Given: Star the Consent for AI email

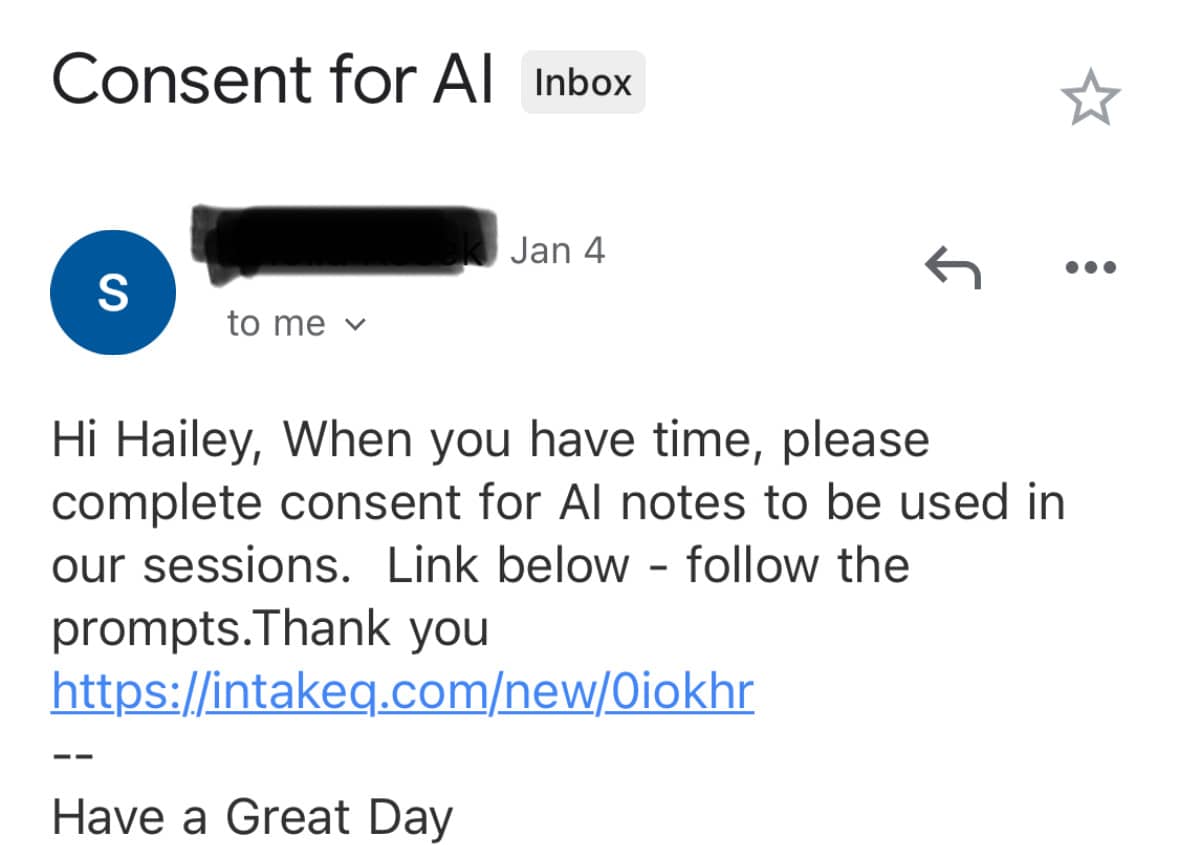Looking at the screenshot, I should click(1090, 98).
